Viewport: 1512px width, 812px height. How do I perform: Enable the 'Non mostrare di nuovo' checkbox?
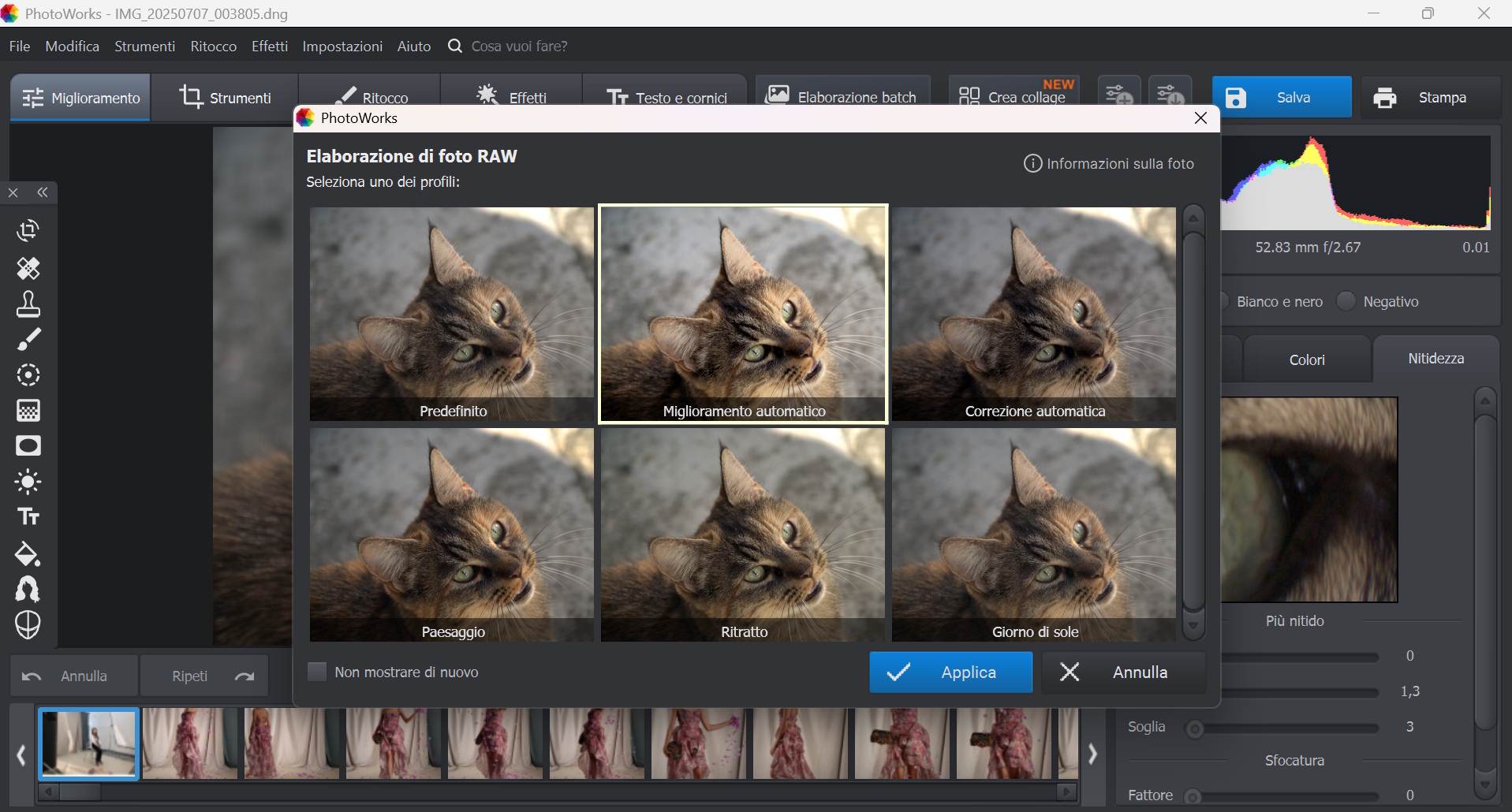point(317,672)
